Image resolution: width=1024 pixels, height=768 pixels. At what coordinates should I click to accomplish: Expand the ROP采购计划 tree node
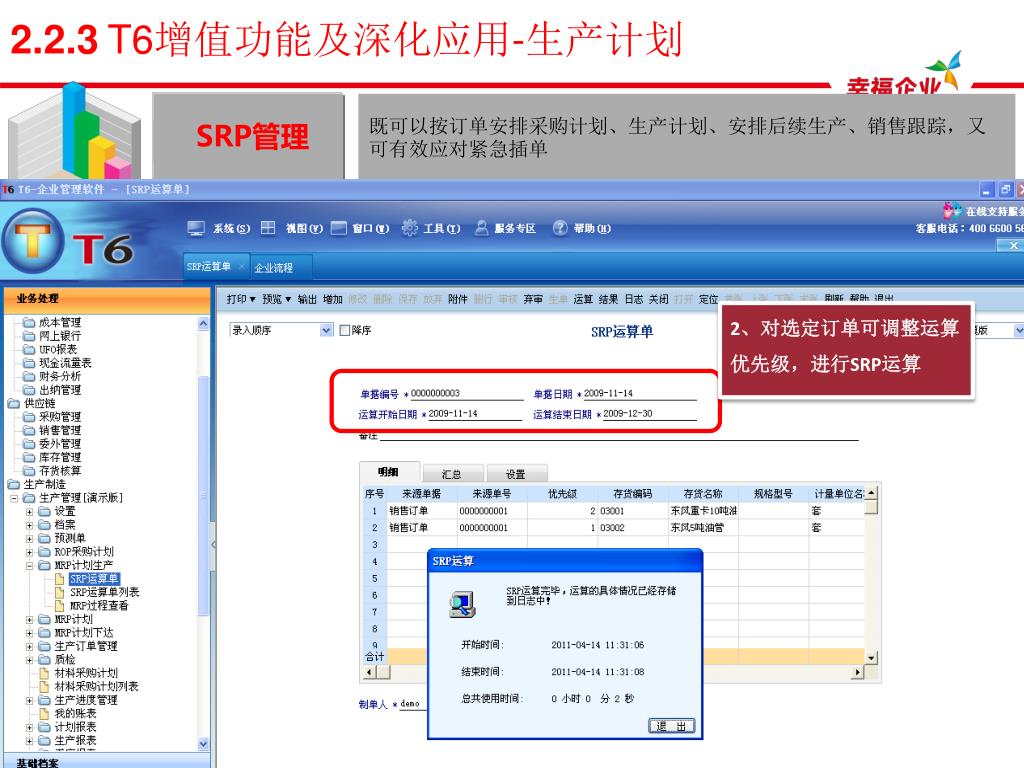click(29, 552)
